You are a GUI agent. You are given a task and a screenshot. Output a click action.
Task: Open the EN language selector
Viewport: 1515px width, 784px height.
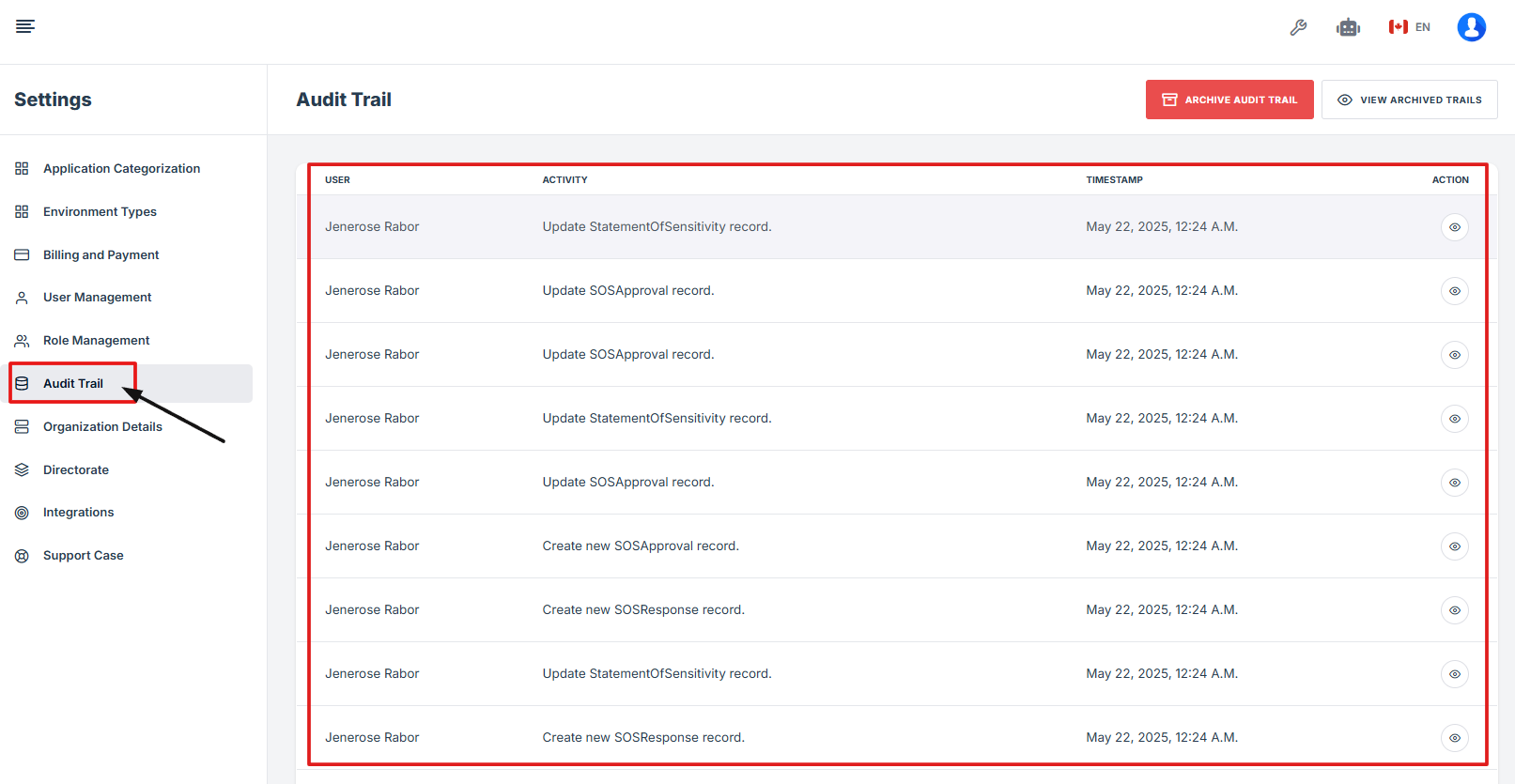1410,27
